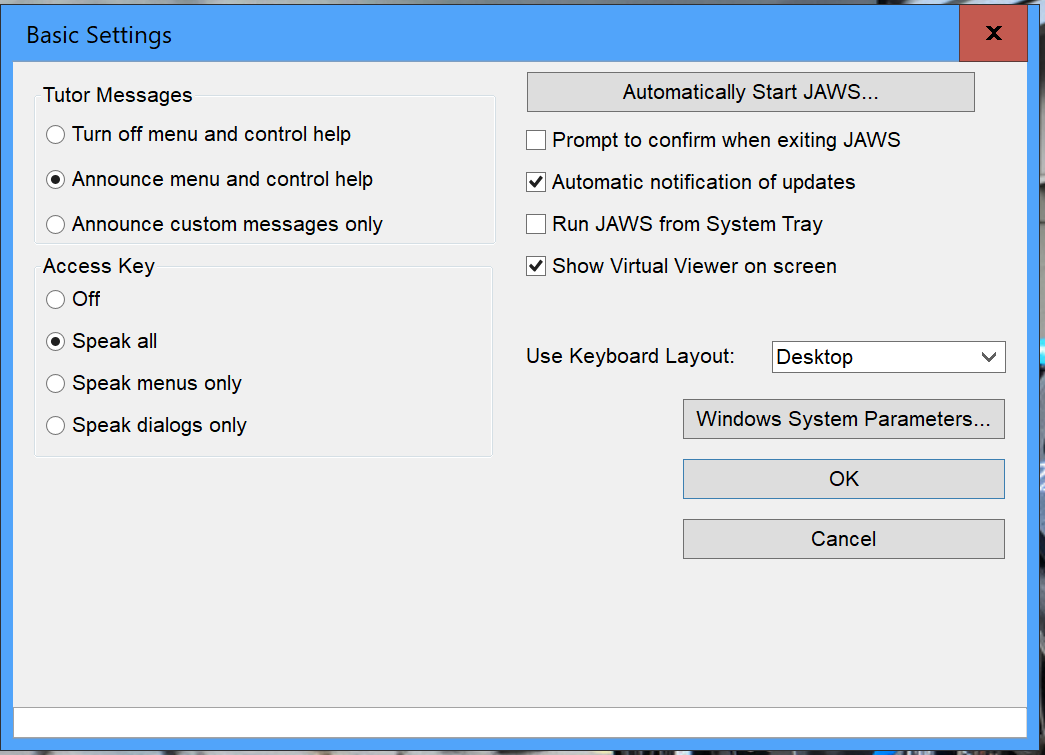Image resolution: width=1045 pixels, height=755 pixels.
Task: Click the Use Keyboard Layout label
Action: [x=630, y=357]
